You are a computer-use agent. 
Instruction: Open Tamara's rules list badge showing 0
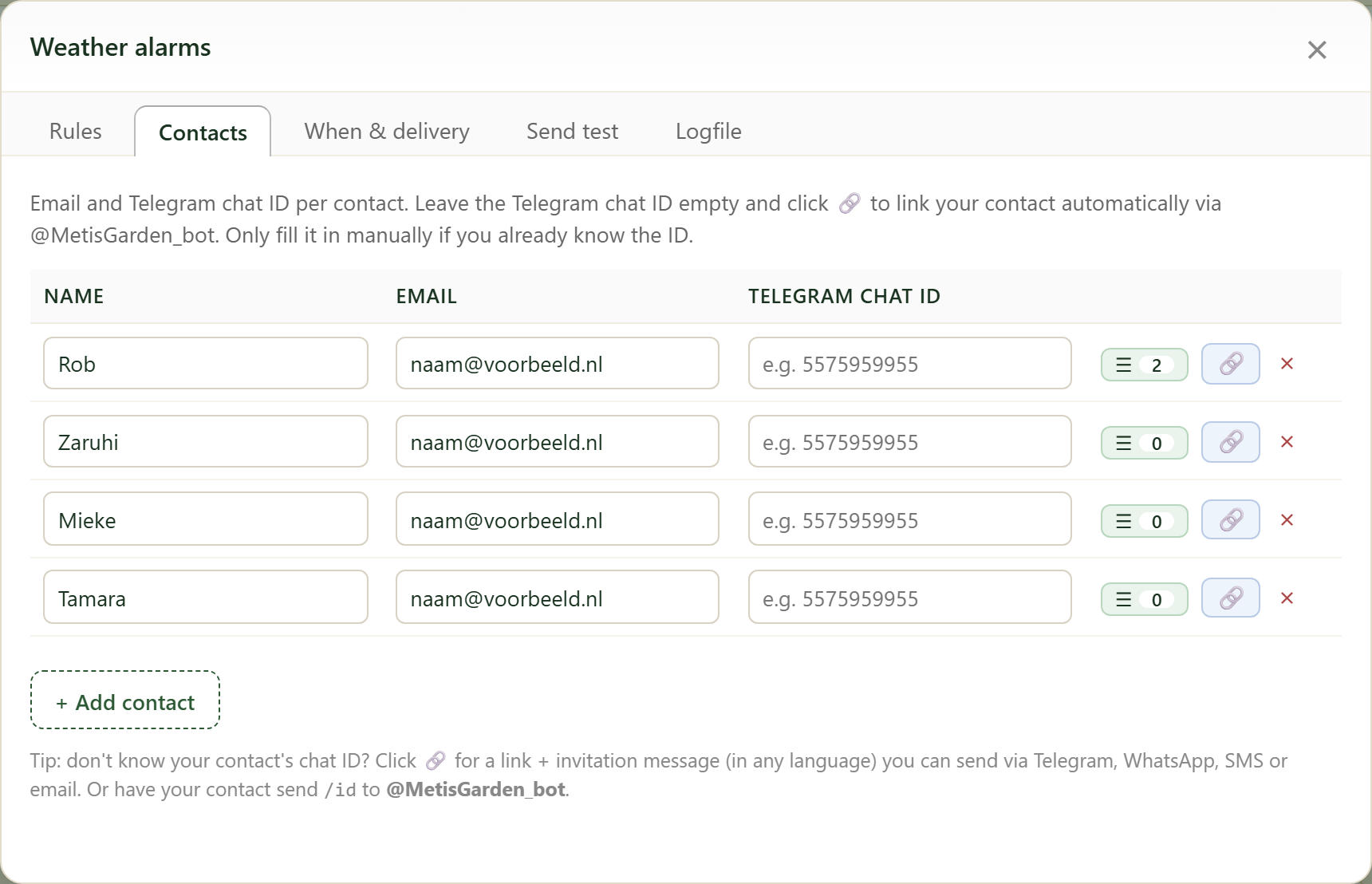(x=1145, y=599)
